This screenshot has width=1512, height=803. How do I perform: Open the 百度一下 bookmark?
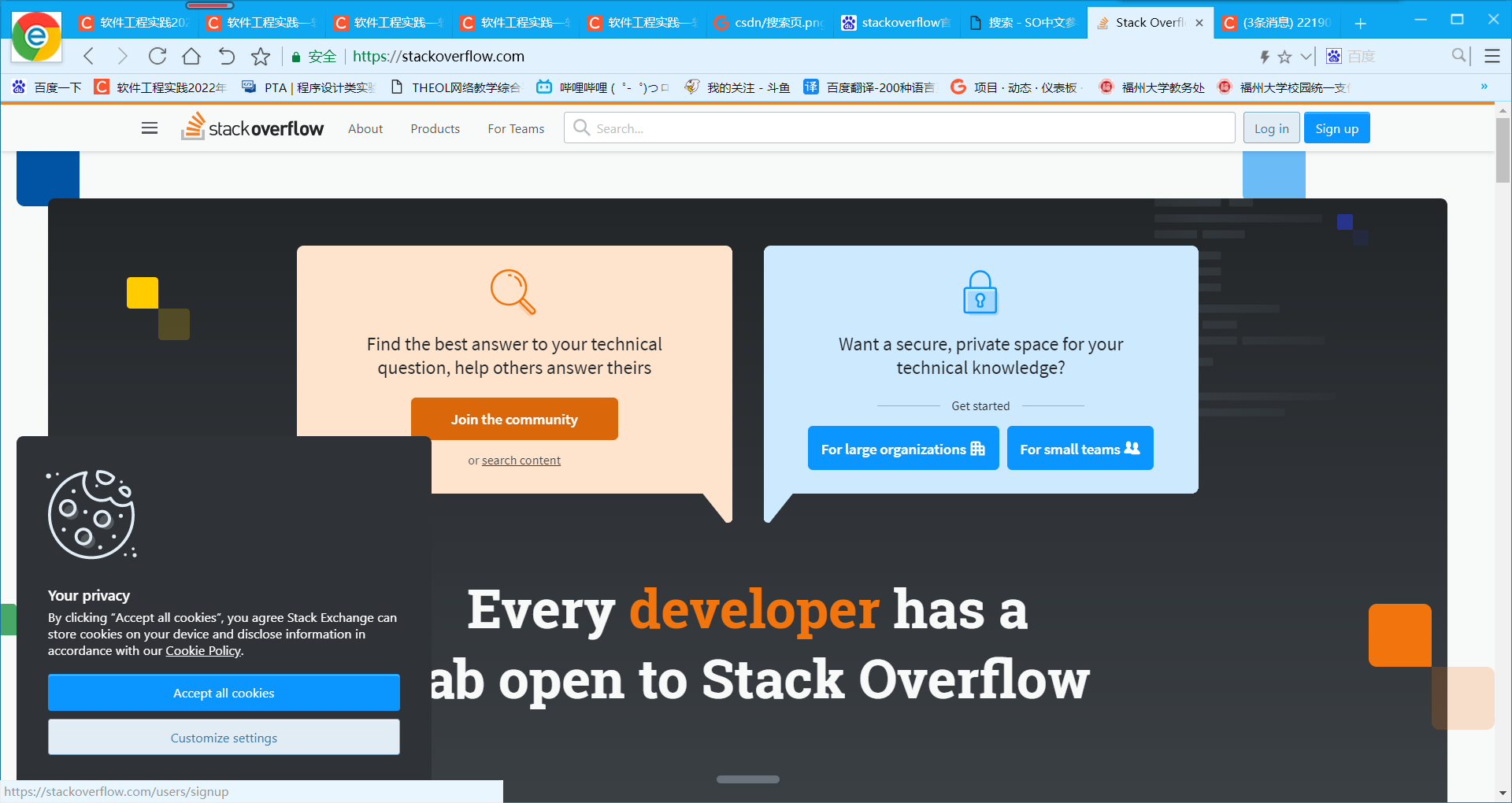click(47, 87)
